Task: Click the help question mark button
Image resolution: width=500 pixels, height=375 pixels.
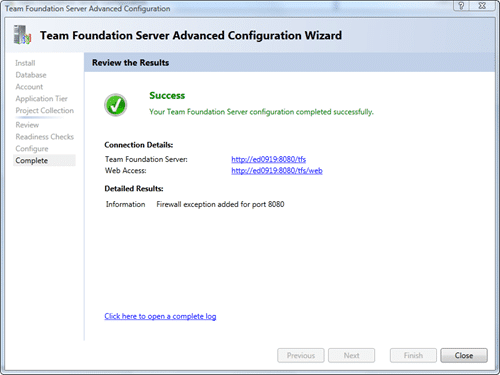Action: pyautogui.click(x=461, y=6)
